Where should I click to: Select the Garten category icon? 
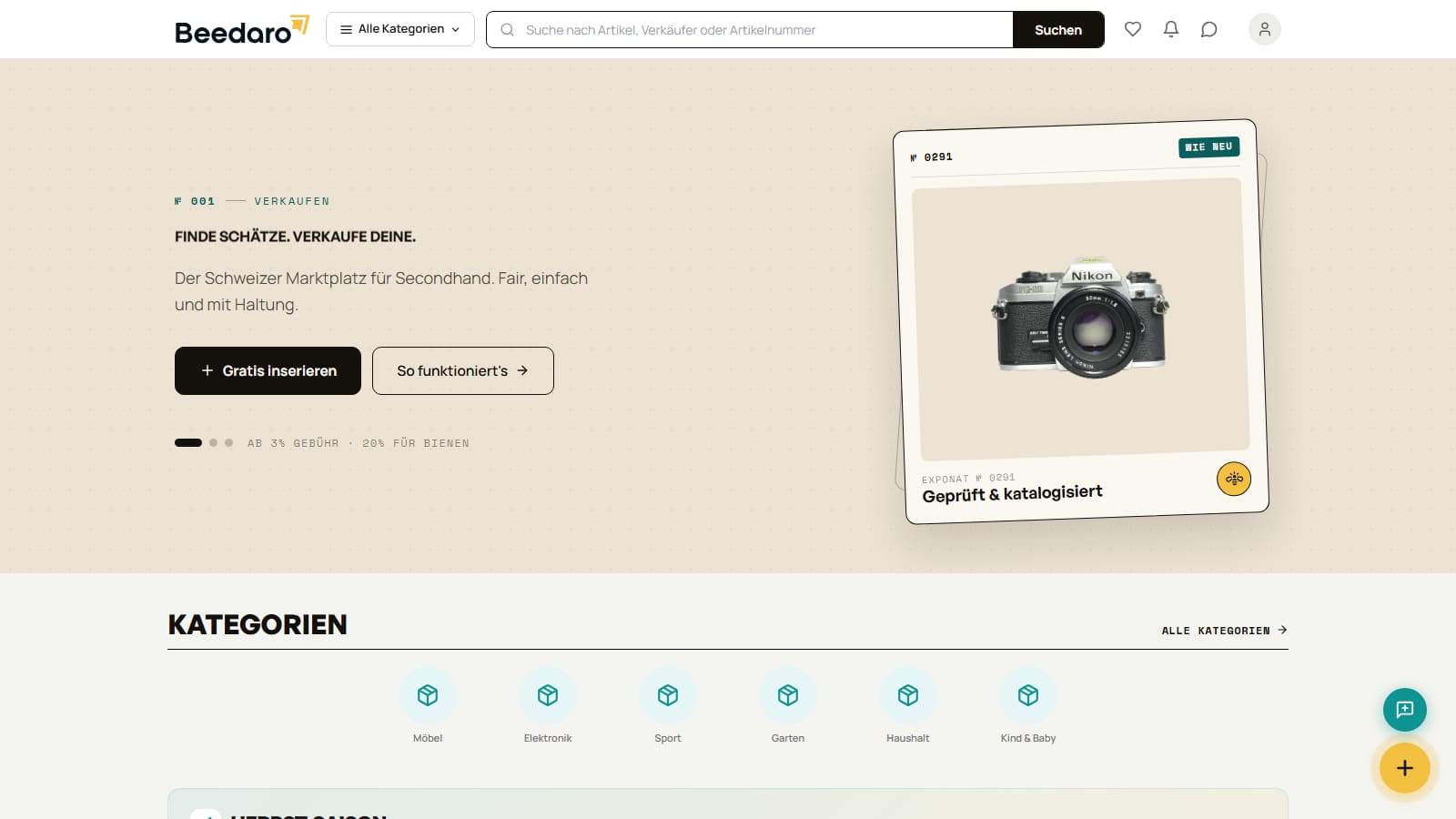pos(788,695)
